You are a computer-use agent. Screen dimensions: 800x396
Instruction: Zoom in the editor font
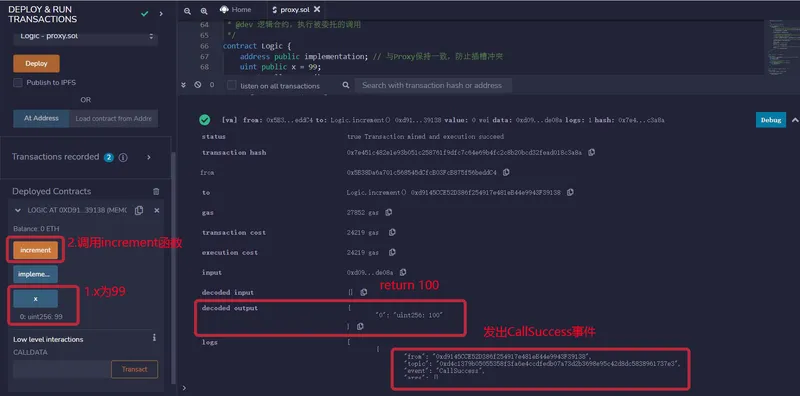pos(204,10)
